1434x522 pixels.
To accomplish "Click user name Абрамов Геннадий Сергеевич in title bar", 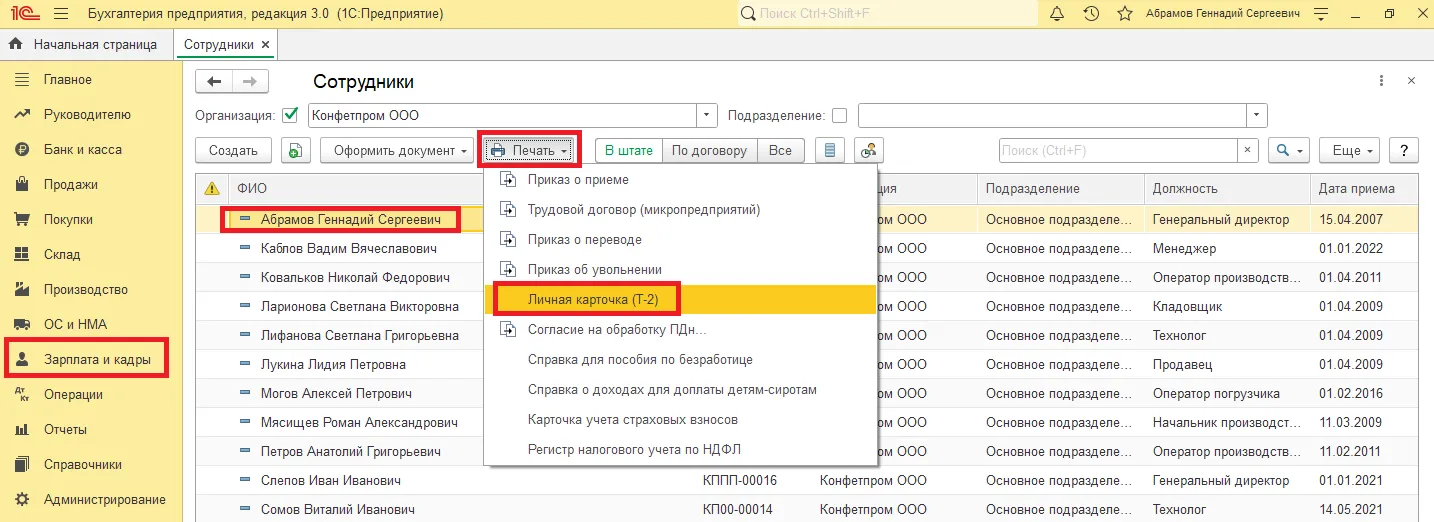I will click(x=1222, y=14).
